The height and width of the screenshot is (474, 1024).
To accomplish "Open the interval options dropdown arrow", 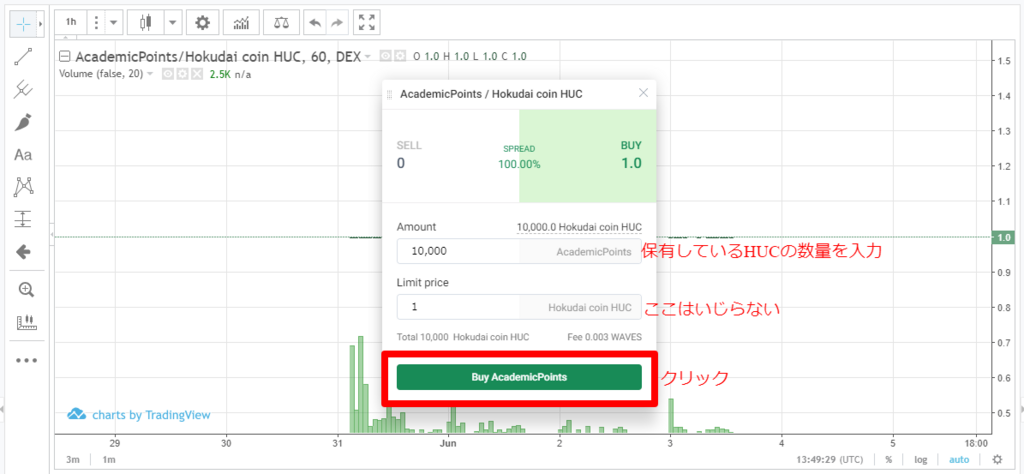I will [114, 22].
